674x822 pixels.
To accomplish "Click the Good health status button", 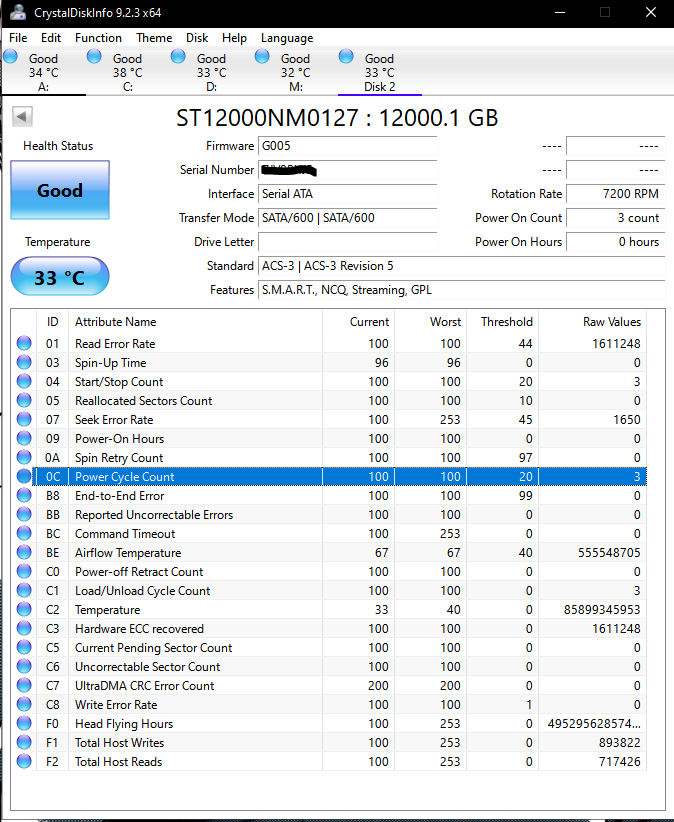I will pyautogui.click(x=60, y=190).
